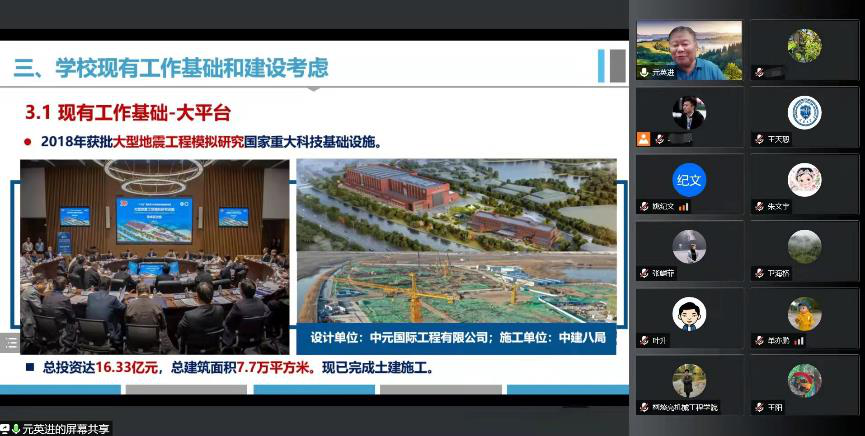Click the slide heading 3.1 现有工作基础-大平台

coord(128,112)
